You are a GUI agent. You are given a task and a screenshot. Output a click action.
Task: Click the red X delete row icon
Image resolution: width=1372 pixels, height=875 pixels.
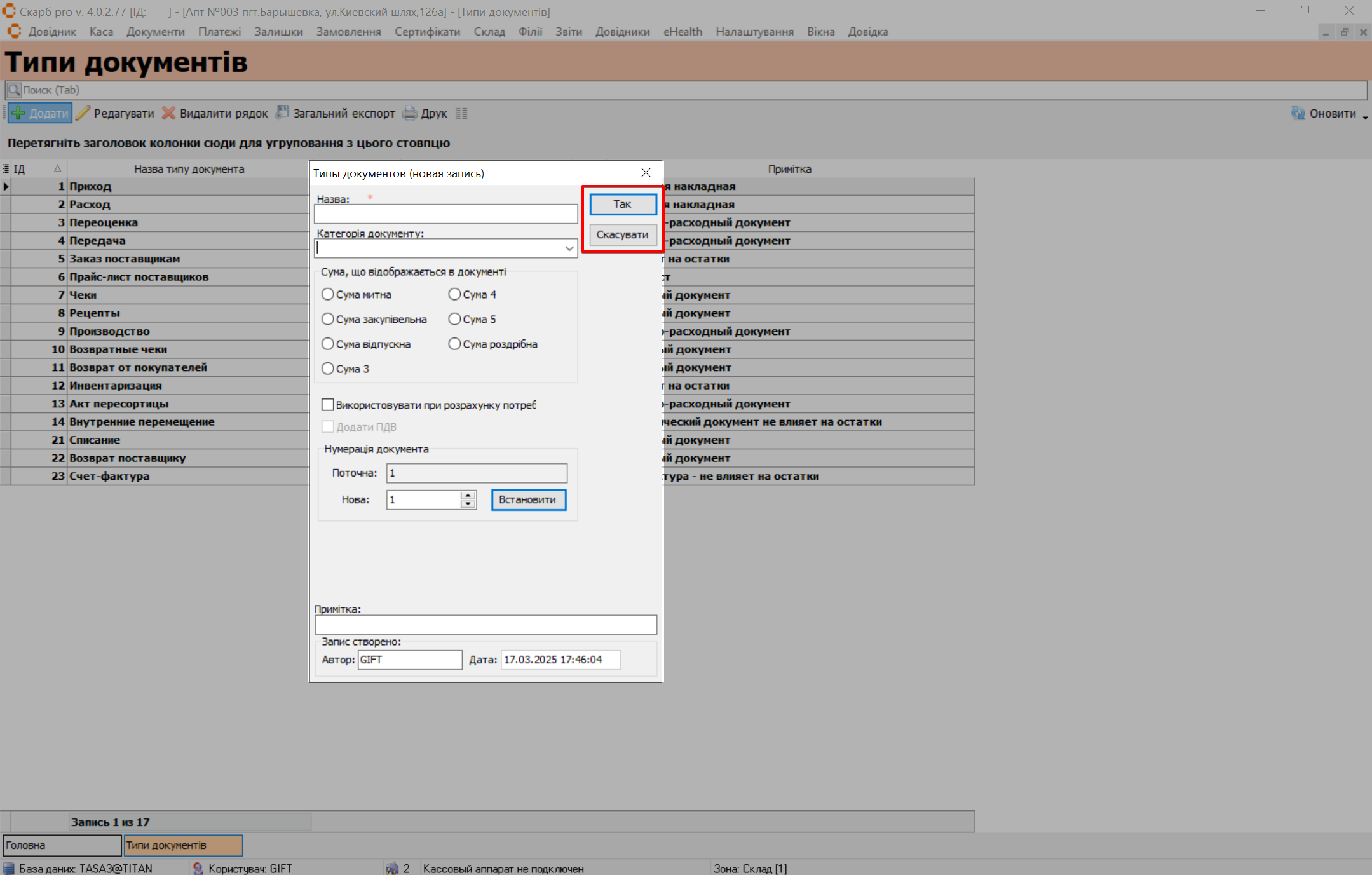(168, 114)
